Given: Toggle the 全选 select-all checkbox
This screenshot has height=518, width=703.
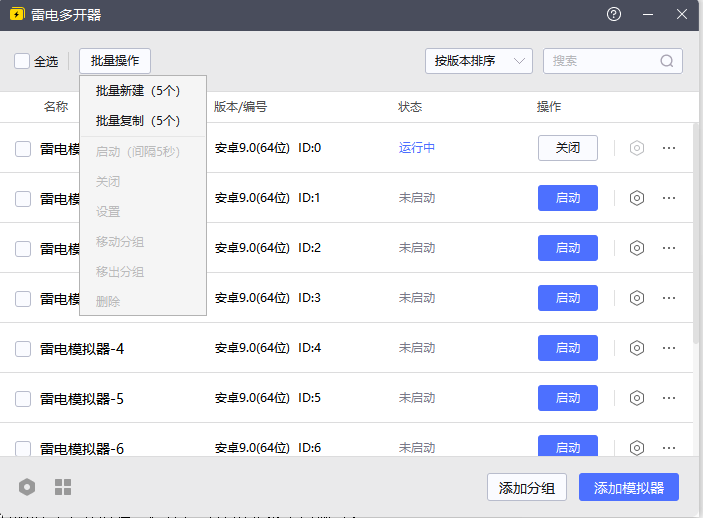Looking at the screenshot, I should tap(22, 61).
